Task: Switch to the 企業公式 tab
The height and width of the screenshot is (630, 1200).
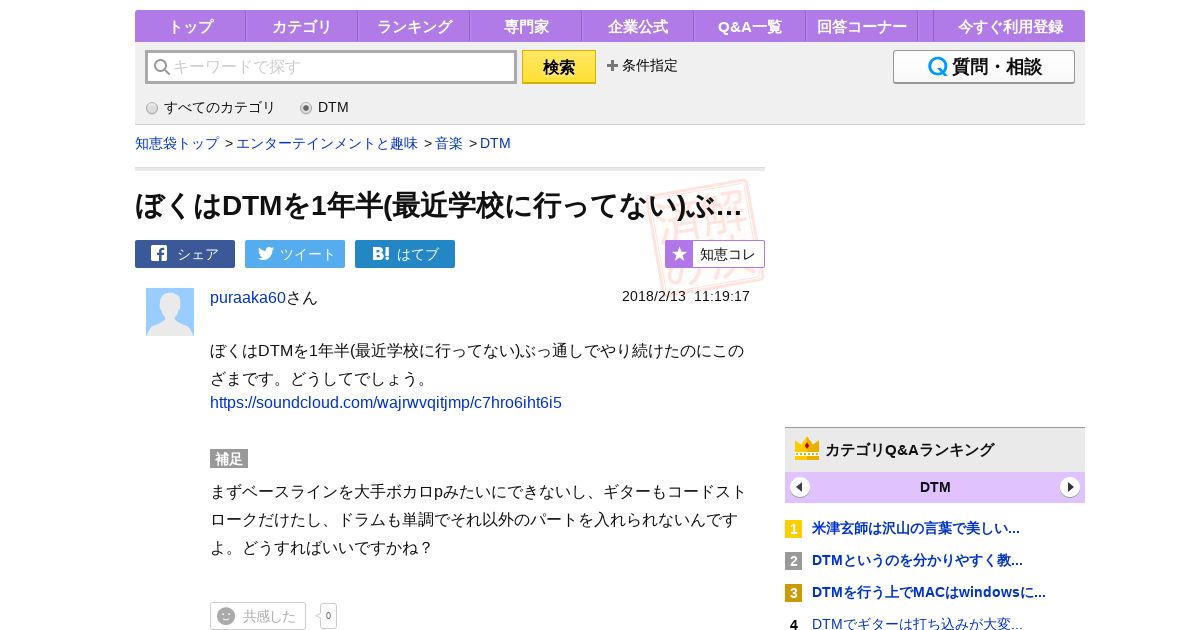Action: pyautogui.click(x=637, y=26)
